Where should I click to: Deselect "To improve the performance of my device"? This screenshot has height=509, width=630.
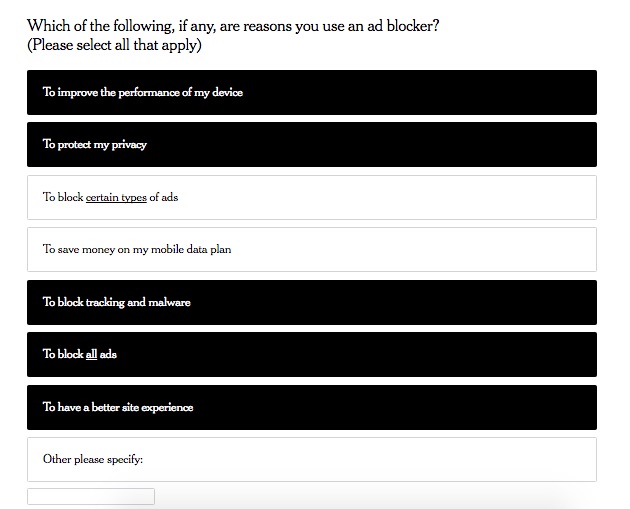tap(311, 92)
